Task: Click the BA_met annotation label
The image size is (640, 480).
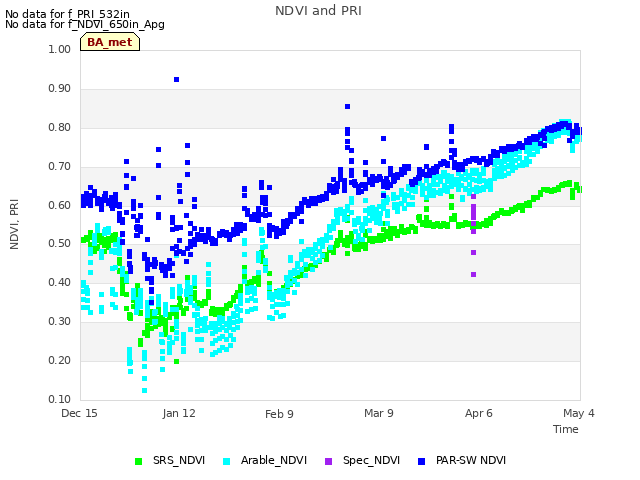Action: [110, 42]
